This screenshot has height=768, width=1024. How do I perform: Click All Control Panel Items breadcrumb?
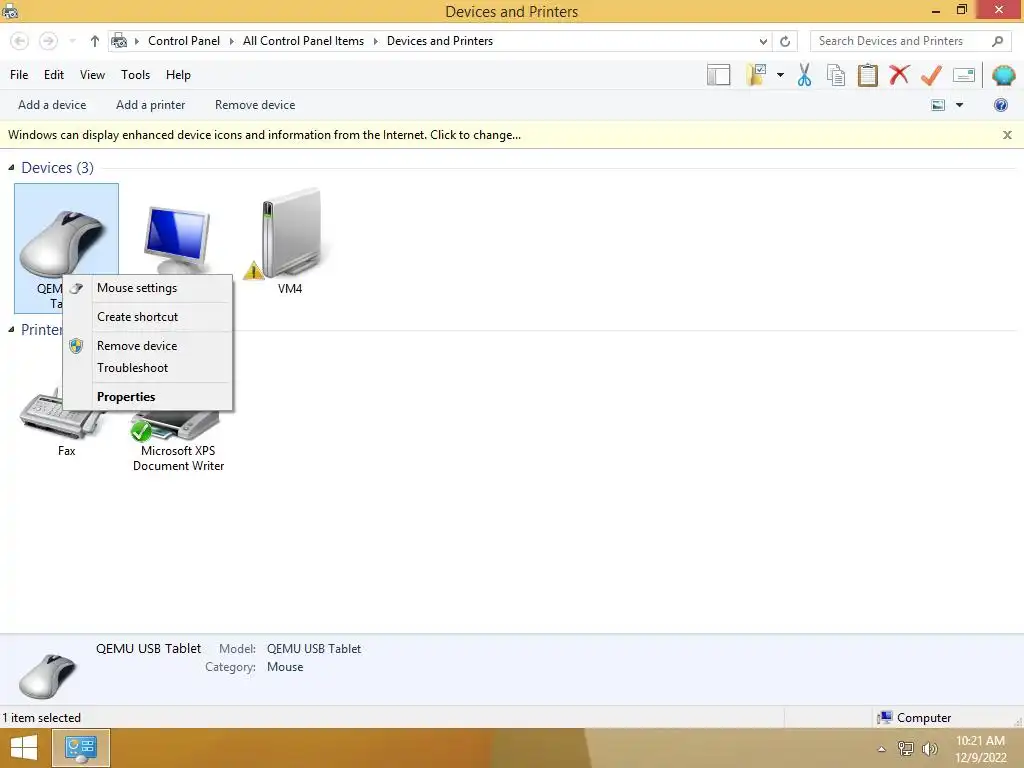(x=303, y=41)
